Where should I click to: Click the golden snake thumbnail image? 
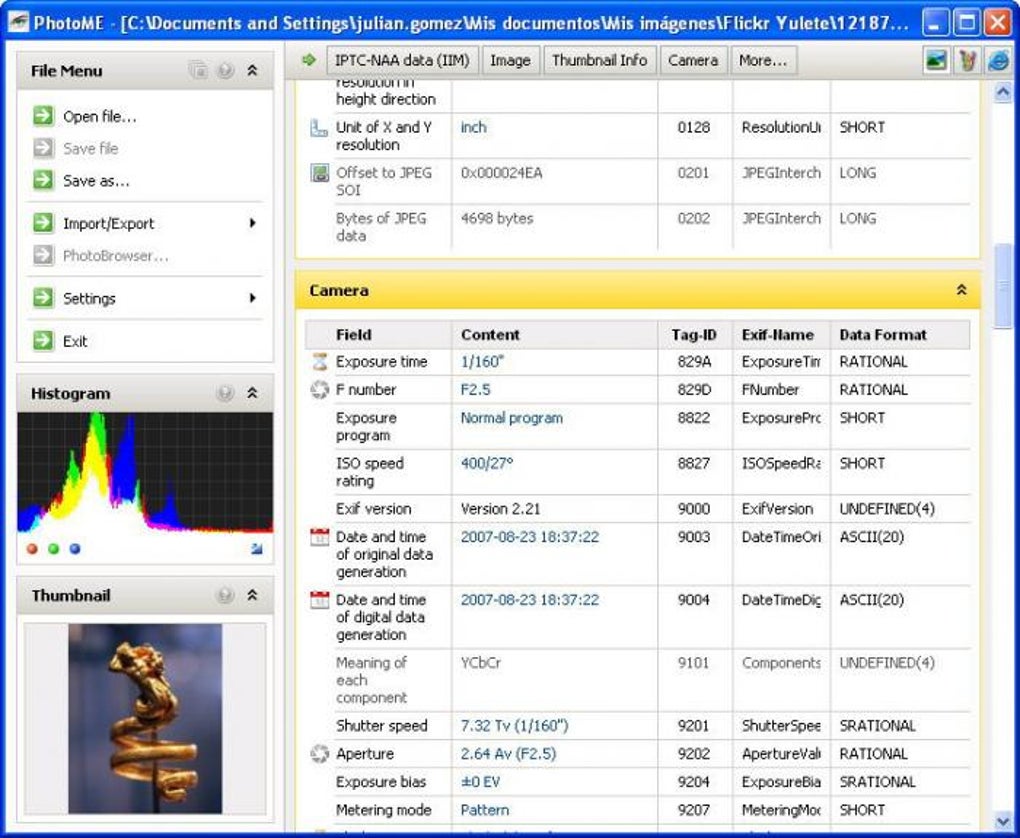[x=145, y=718]
